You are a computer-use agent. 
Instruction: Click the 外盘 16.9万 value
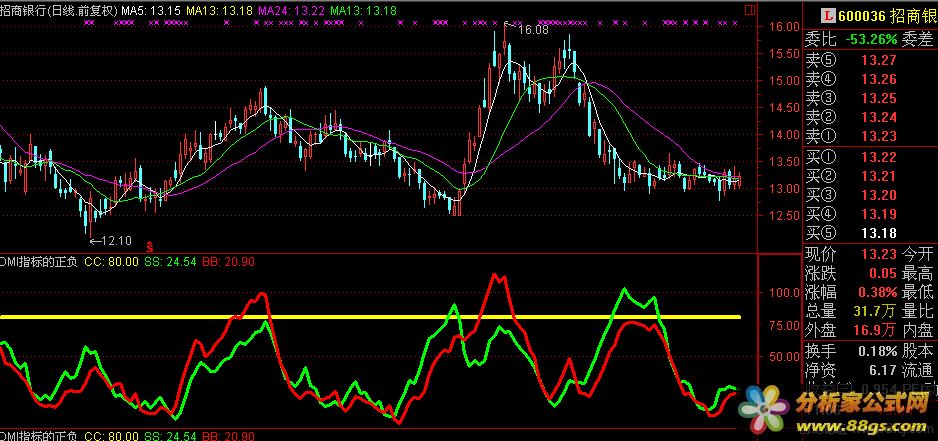875,330
